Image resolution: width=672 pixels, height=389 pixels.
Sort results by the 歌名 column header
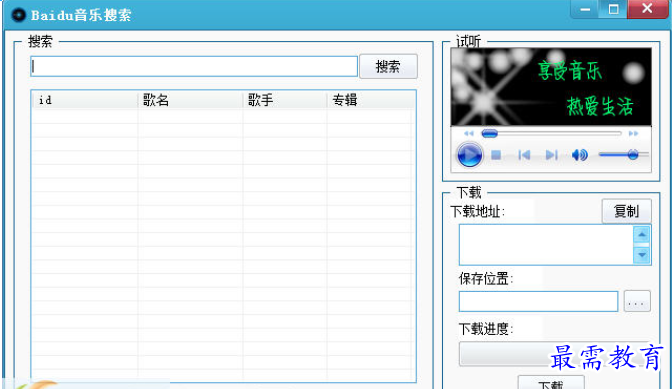pyautogui.click(x=190, y=100)
